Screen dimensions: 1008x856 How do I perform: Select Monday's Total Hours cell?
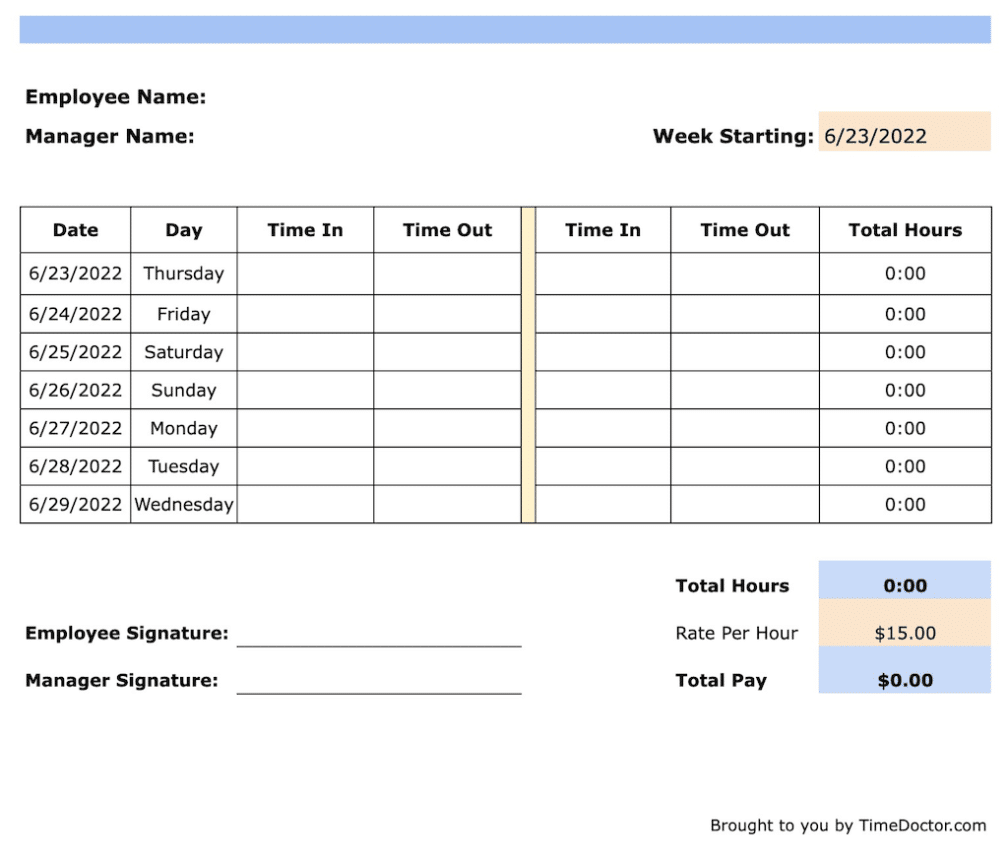click(x=904, y=428)
